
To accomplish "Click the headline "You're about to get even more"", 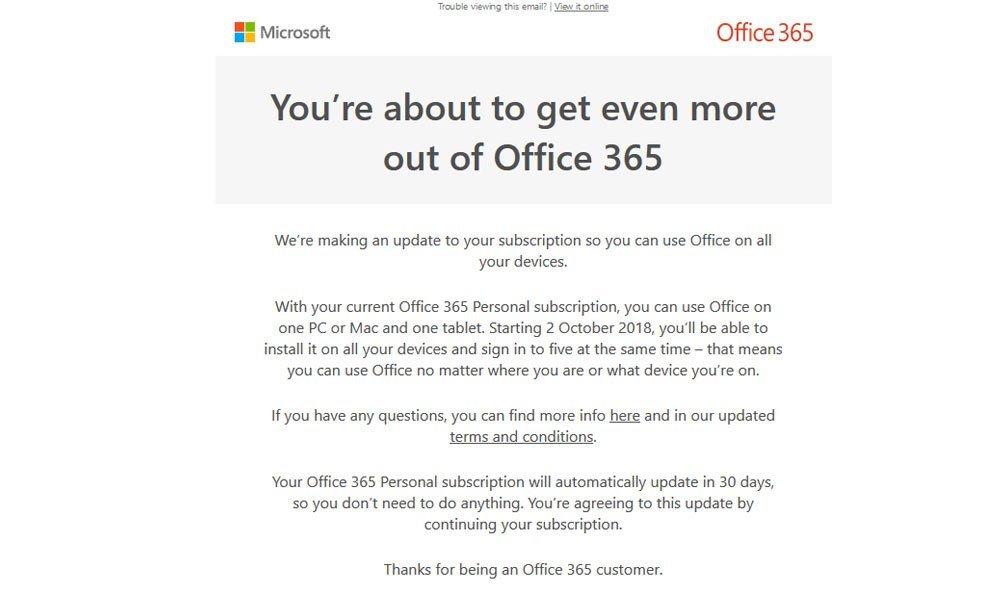I will (523, 108).
